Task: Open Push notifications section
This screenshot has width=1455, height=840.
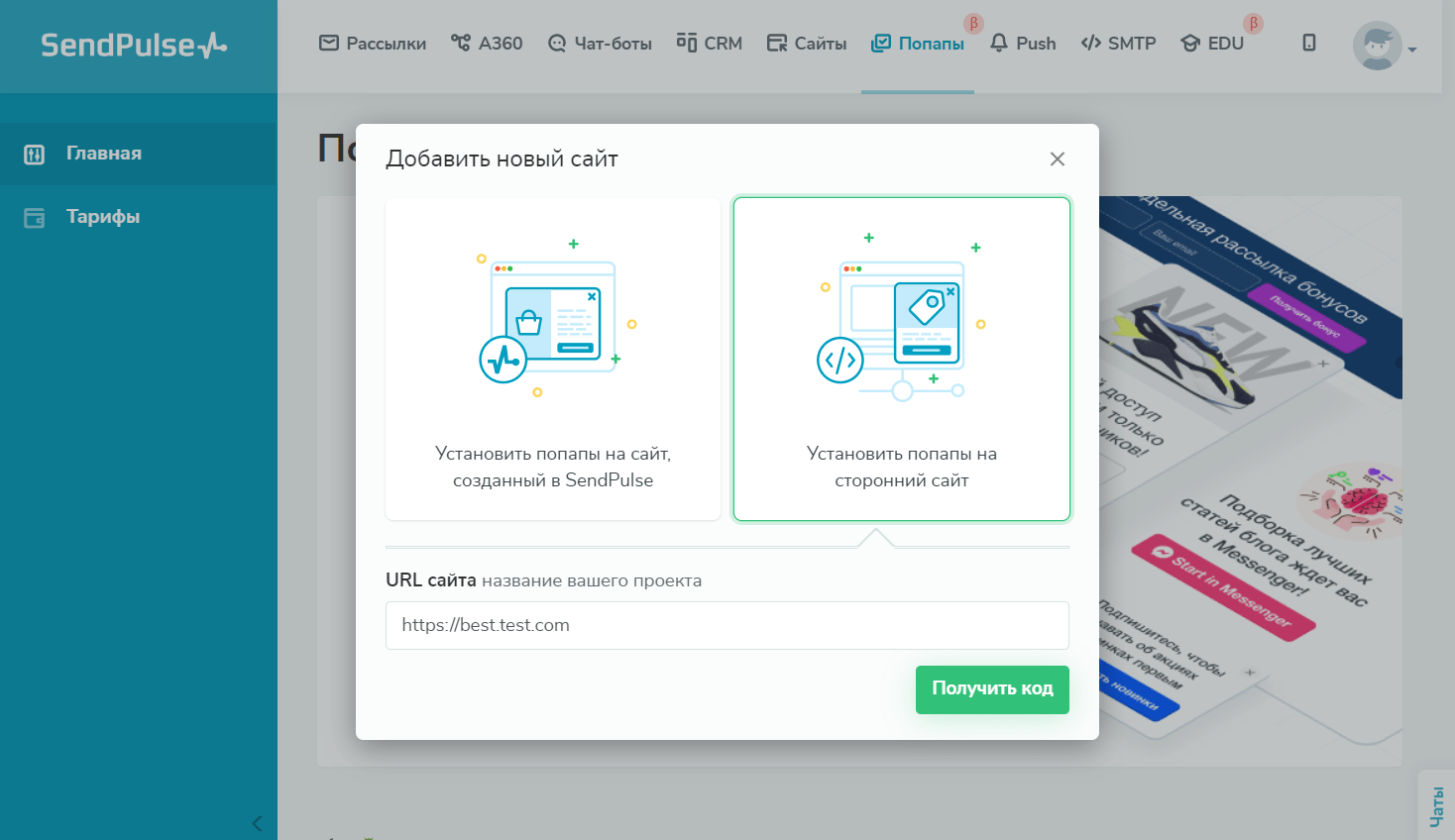Action: pyautogui.click(x=1023, y=44)
